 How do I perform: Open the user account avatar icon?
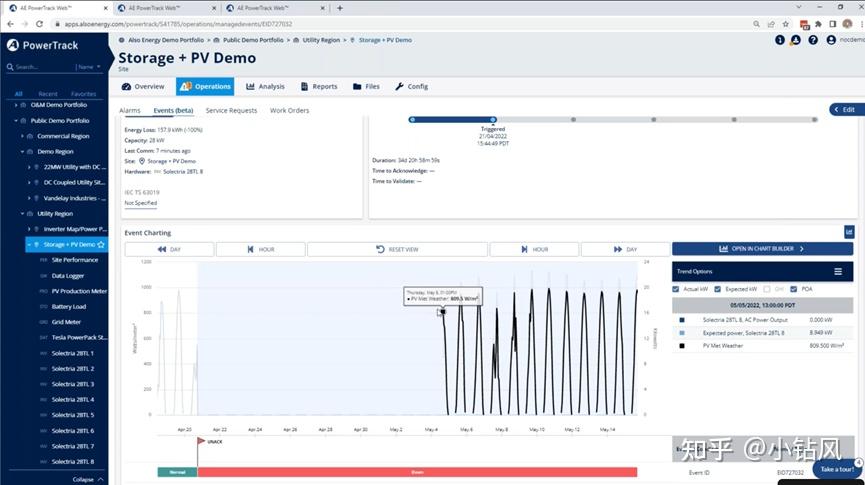pos(831,40)
